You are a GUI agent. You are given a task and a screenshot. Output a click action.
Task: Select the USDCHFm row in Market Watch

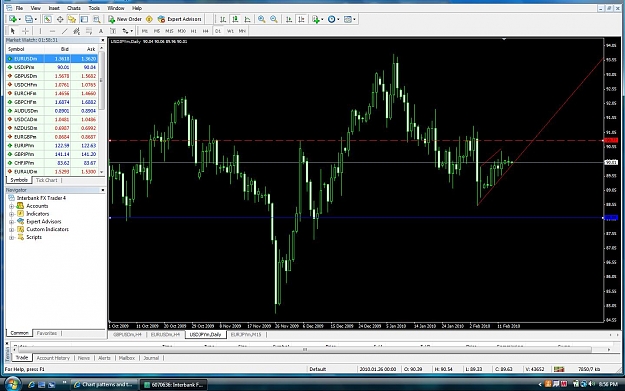click(x=52, y=85)
